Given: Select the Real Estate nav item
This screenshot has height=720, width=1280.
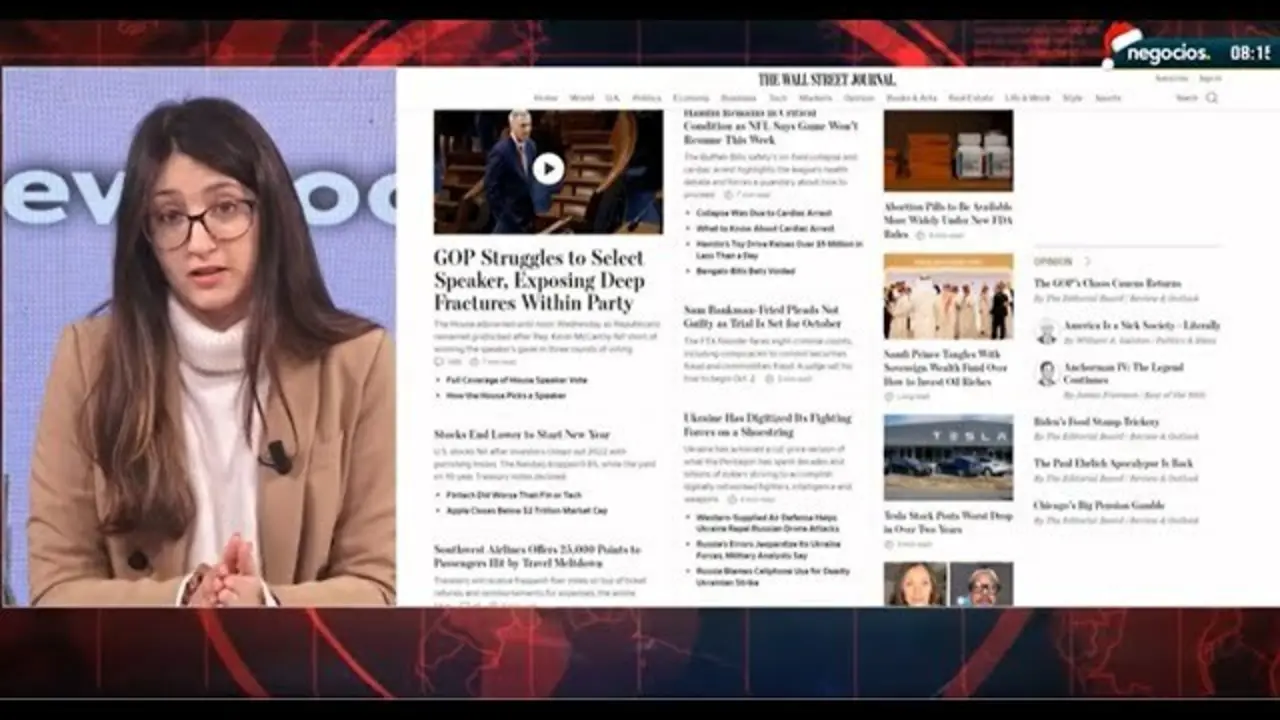Looking at the screenshot, I should (x=970, y=98).
